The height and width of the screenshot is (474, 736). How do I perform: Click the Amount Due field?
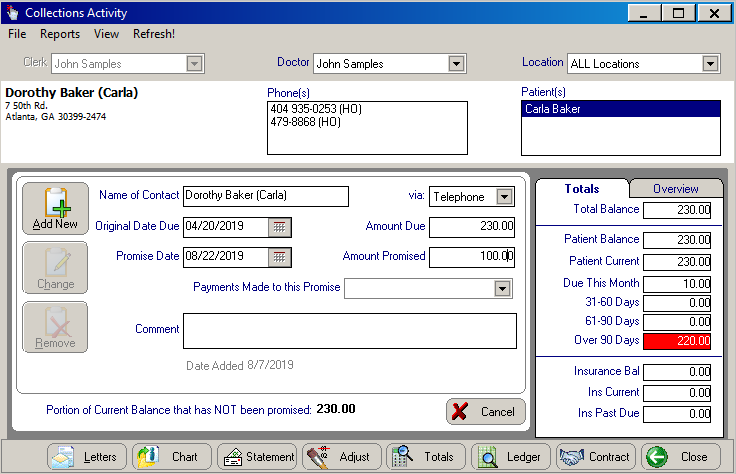(472, 227)
